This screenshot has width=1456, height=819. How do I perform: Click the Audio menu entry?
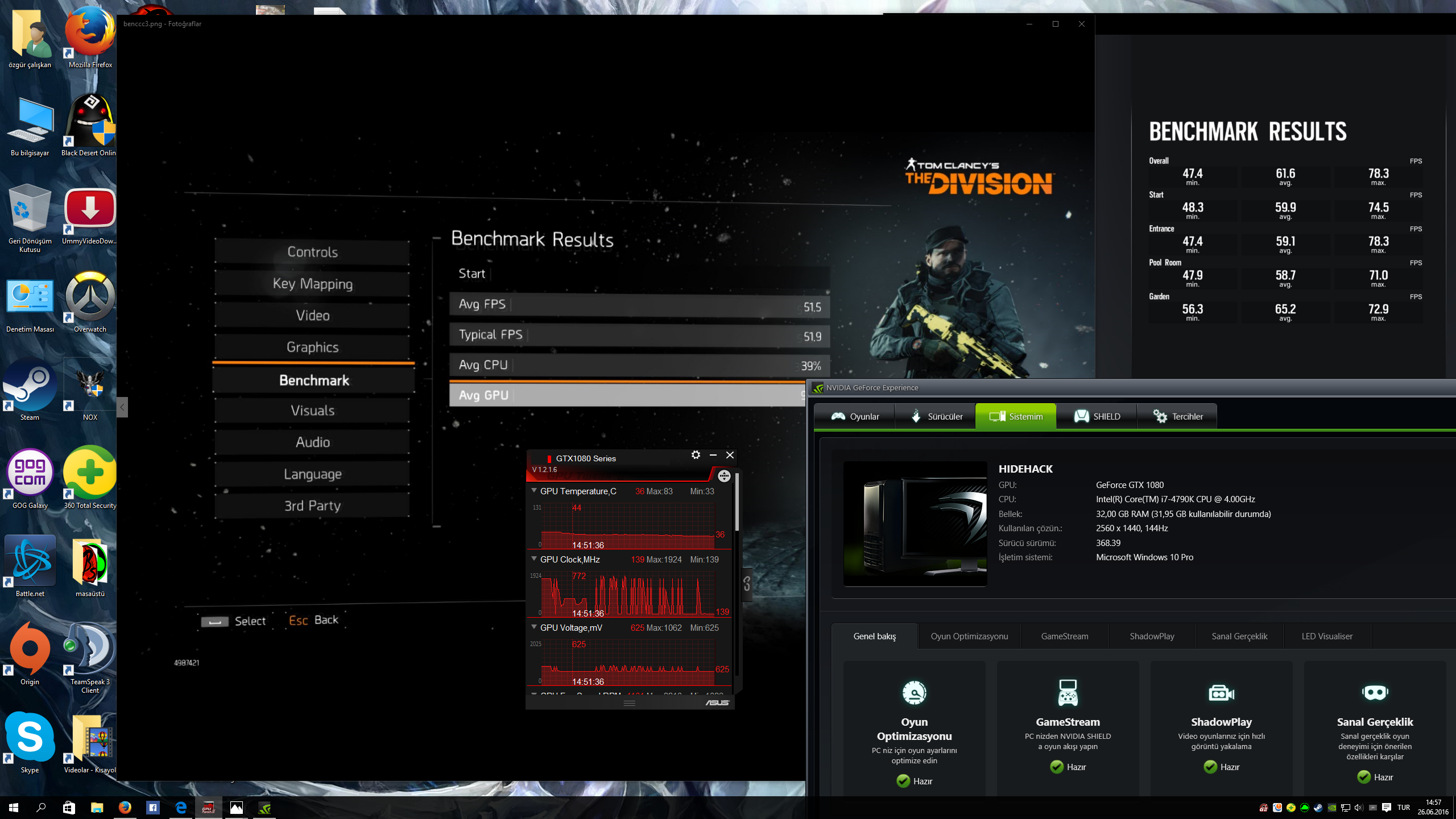tap(312, 442)
